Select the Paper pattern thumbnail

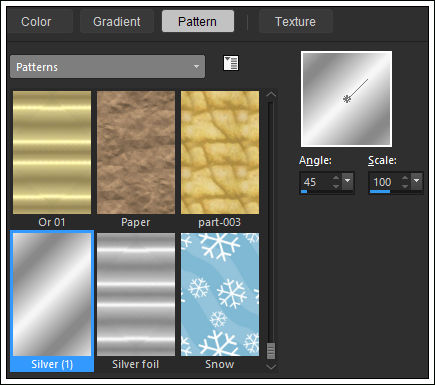(136, 152)
